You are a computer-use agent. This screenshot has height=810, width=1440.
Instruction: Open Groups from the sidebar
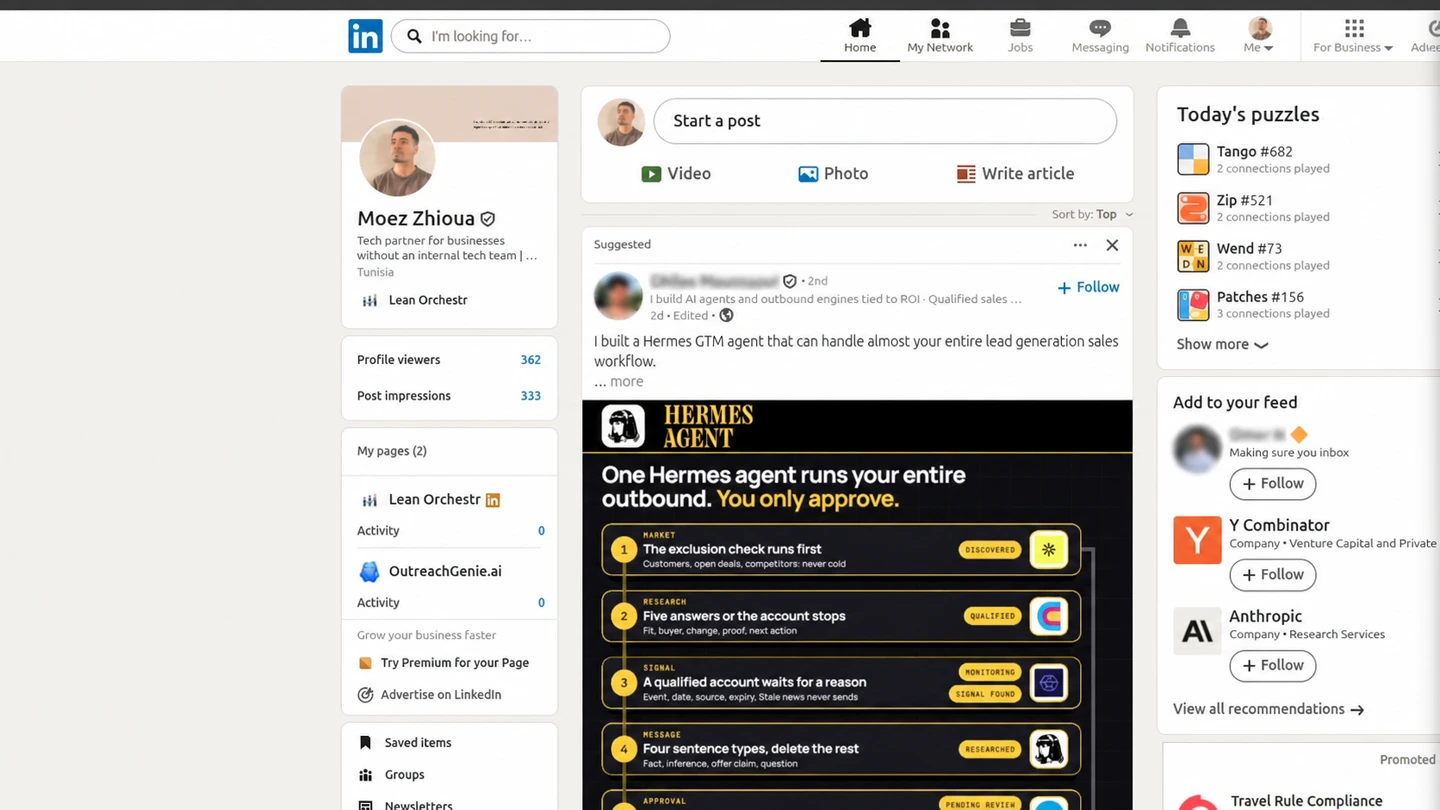(391, 775)
